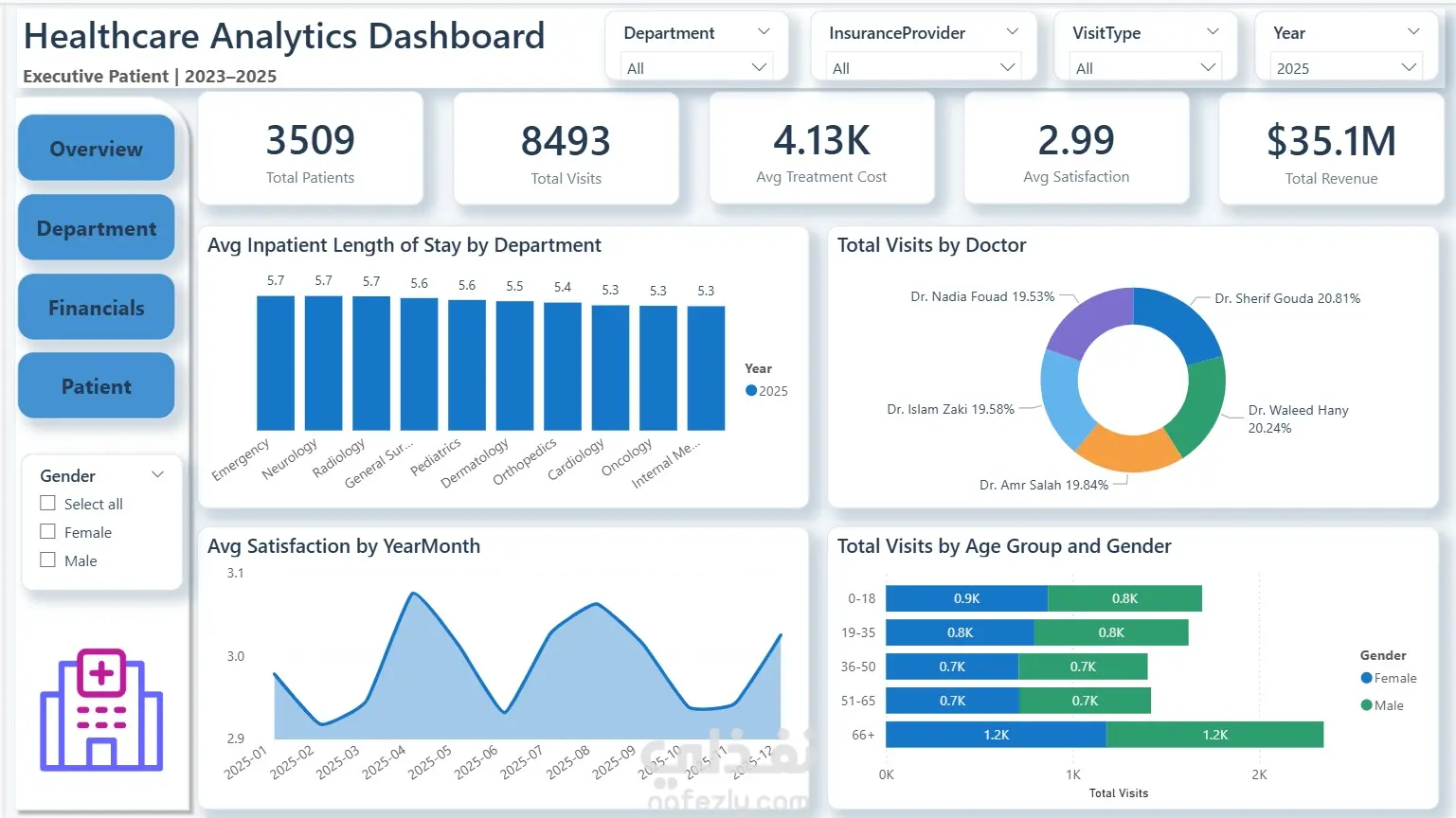Viewport: 1456px width, 818px height.
Task: Click the Radiology bar in chart
Action: [x=371, y=363]
